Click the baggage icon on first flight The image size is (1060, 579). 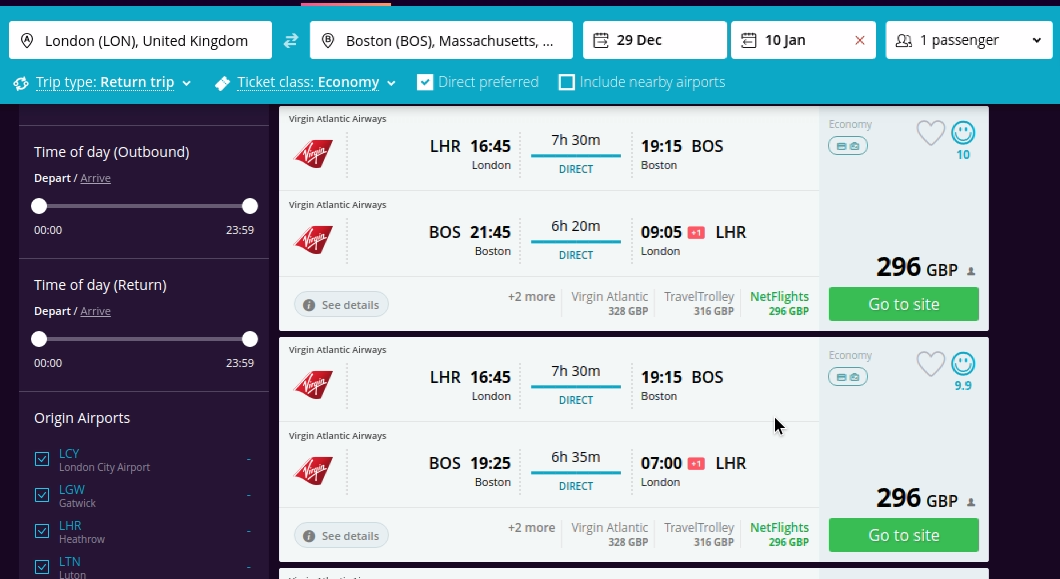click(847, 146)
